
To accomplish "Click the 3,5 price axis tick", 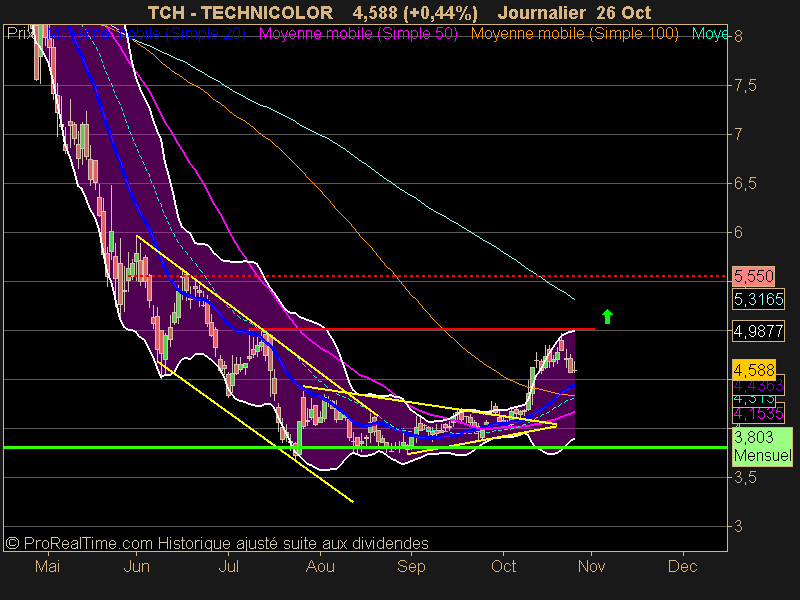I will pyautogui.click(x=745, y=478).
